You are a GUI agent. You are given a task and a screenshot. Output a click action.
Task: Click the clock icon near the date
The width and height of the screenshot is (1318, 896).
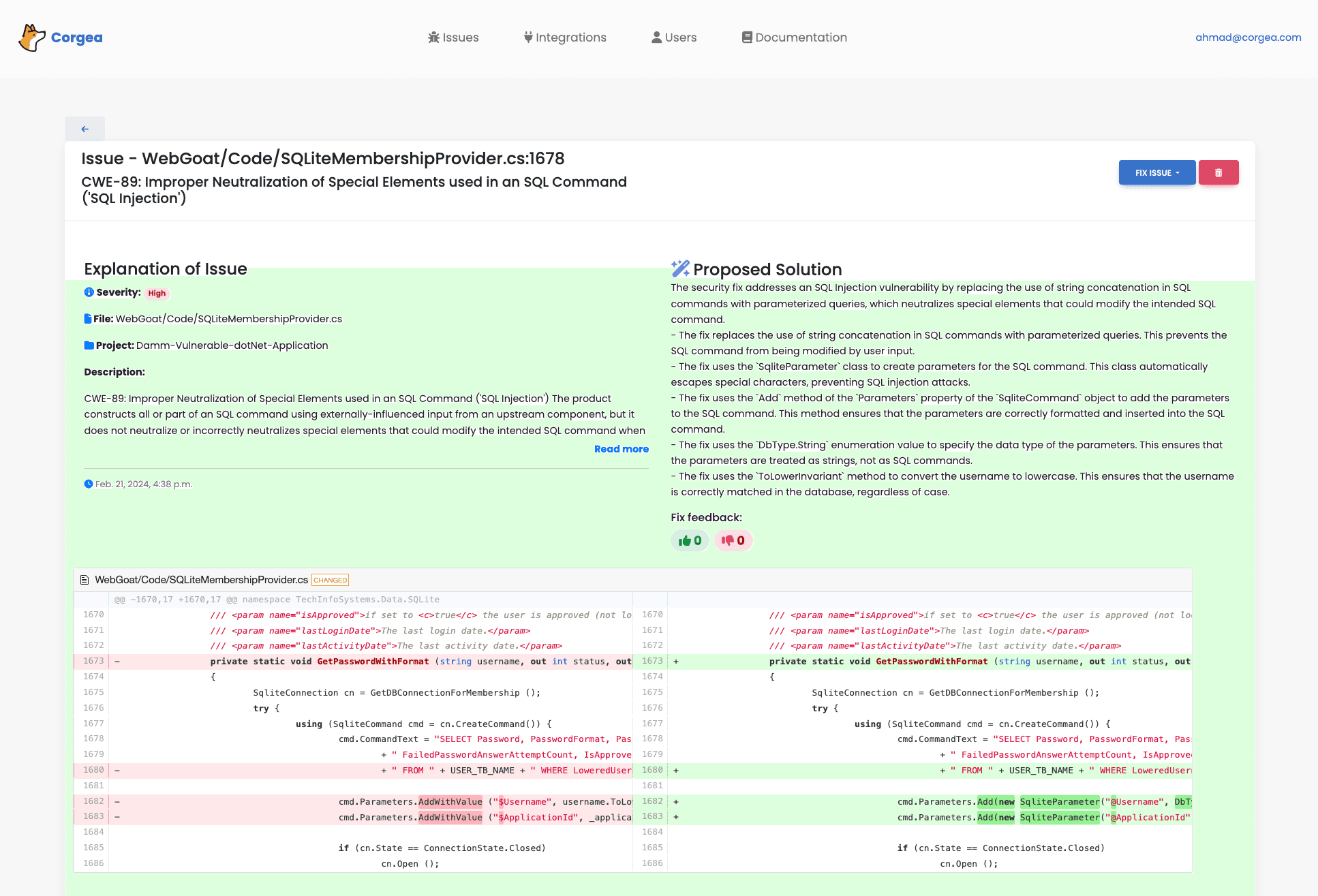click(x=89, y=484)
